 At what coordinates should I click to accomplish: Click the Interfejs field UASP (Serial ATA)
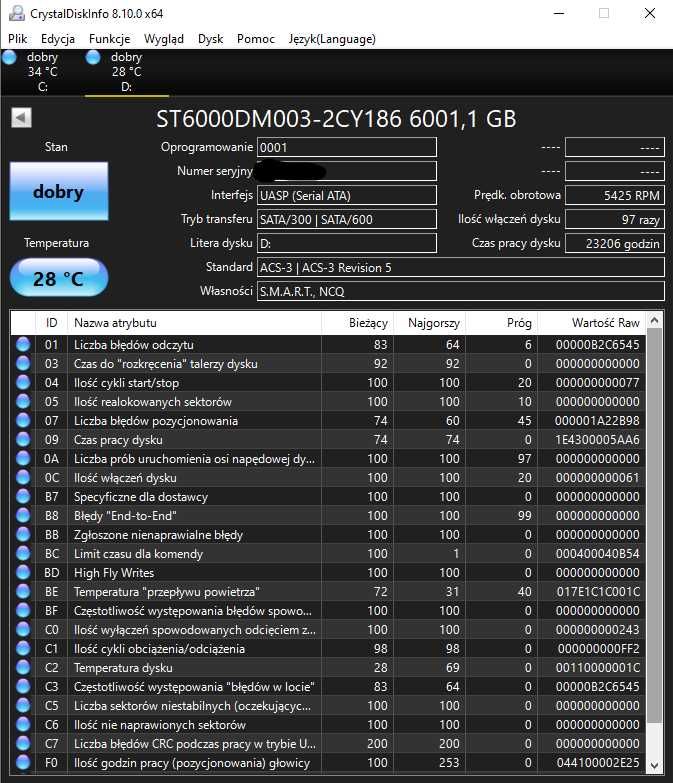(347, 195)
